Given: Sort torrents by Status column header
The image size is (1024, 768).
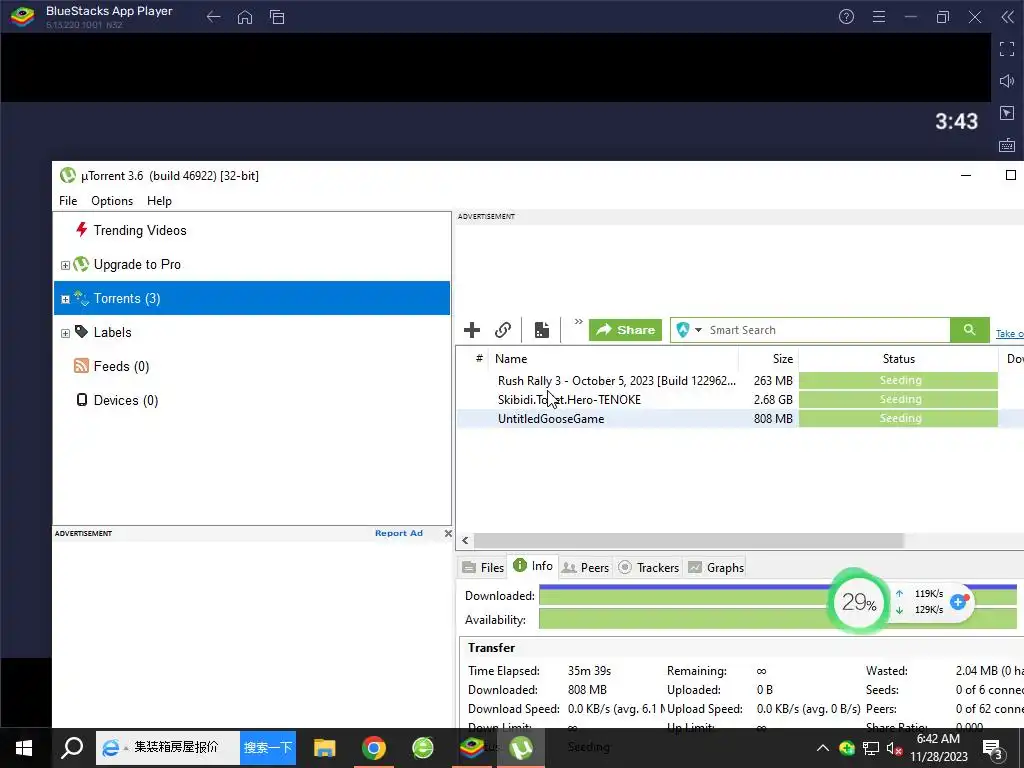Looking at the screenshot, I should [x=899, y=359].
